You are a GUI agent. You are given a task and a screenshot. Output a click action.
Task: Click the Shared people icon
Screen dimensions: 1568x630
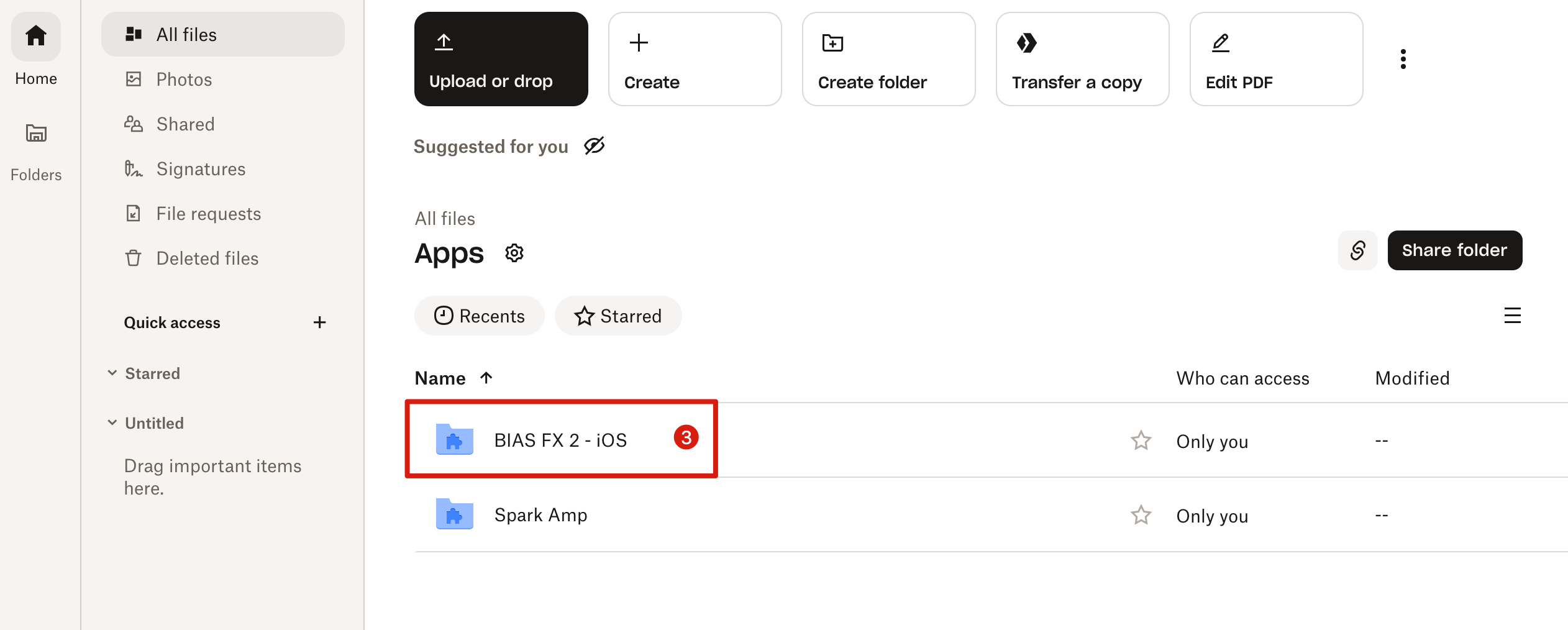coord(134,124)
